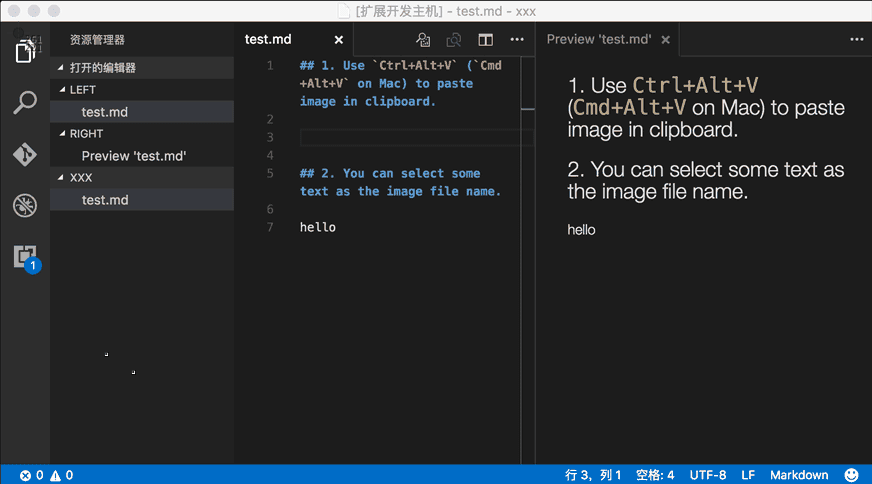Click UTF-8 encoding in status bar
Viewport: 872px width, 484px height.
(x=707, y=475)
